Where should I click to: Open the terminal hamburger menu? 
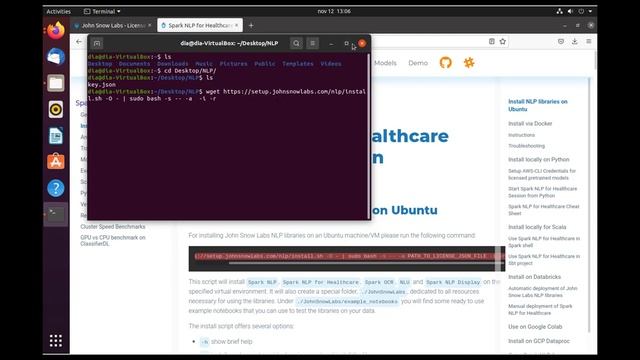(x=313, y=43)
